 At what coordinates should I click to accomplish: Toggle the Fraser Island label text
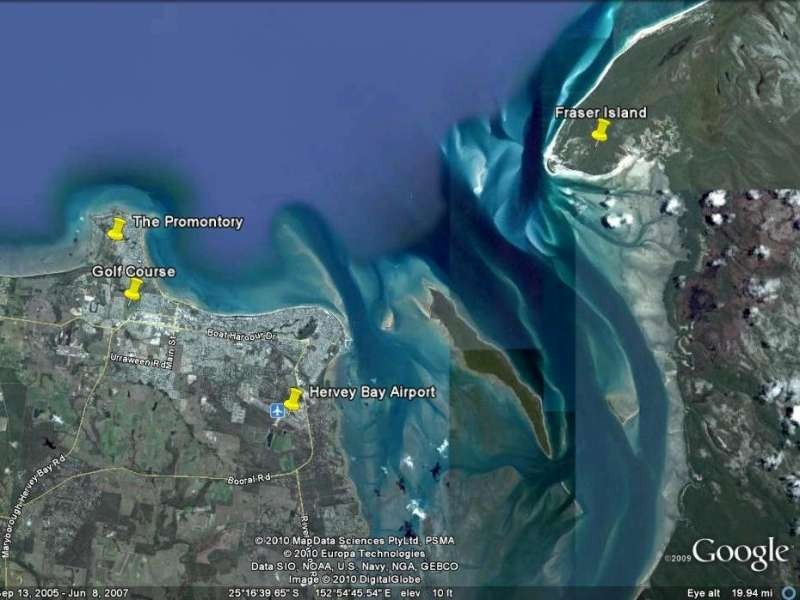pyautogui.click(x=602, y=112)
